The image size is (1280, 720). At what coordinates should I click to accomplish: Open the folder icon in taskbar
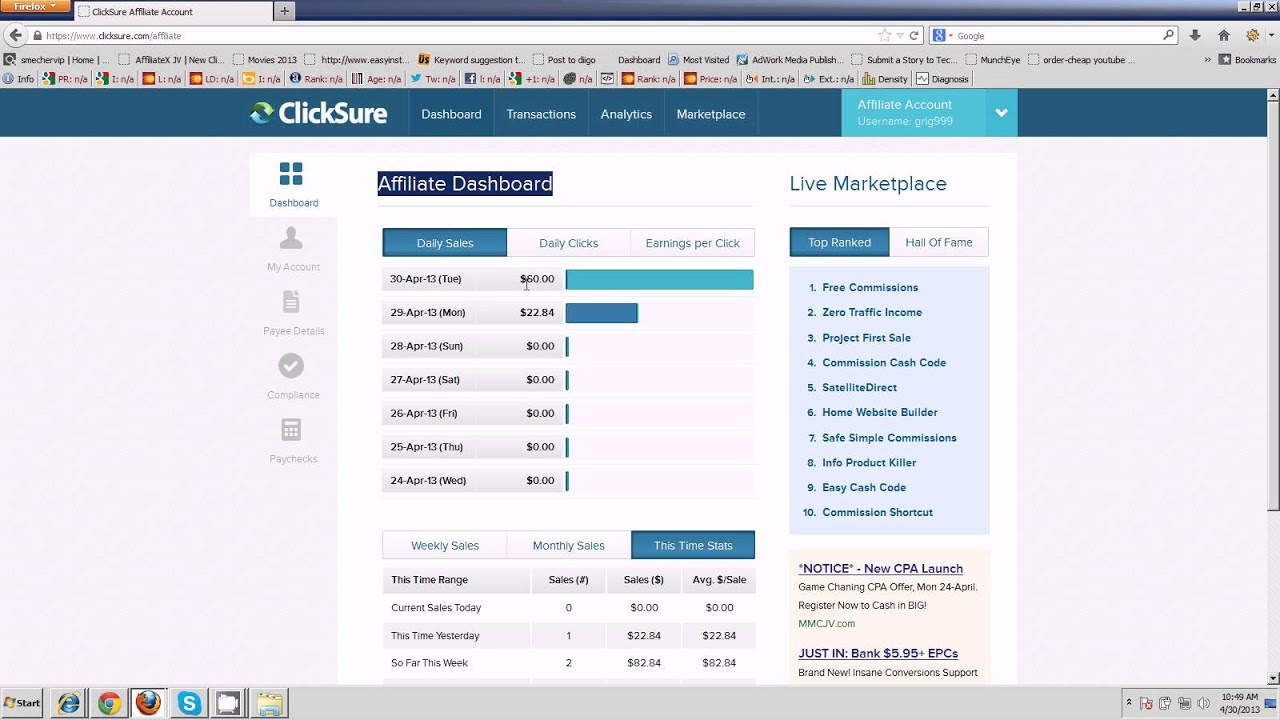pos(268,703)
